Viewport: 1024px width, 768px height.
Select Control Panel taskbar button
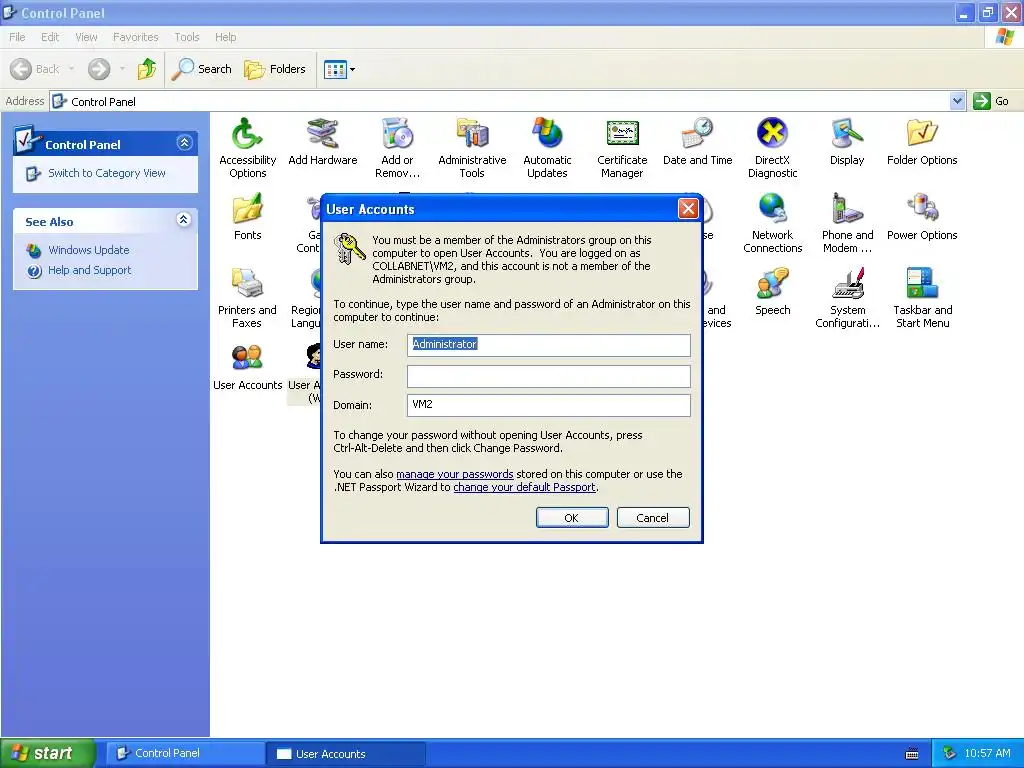(185, 754)
